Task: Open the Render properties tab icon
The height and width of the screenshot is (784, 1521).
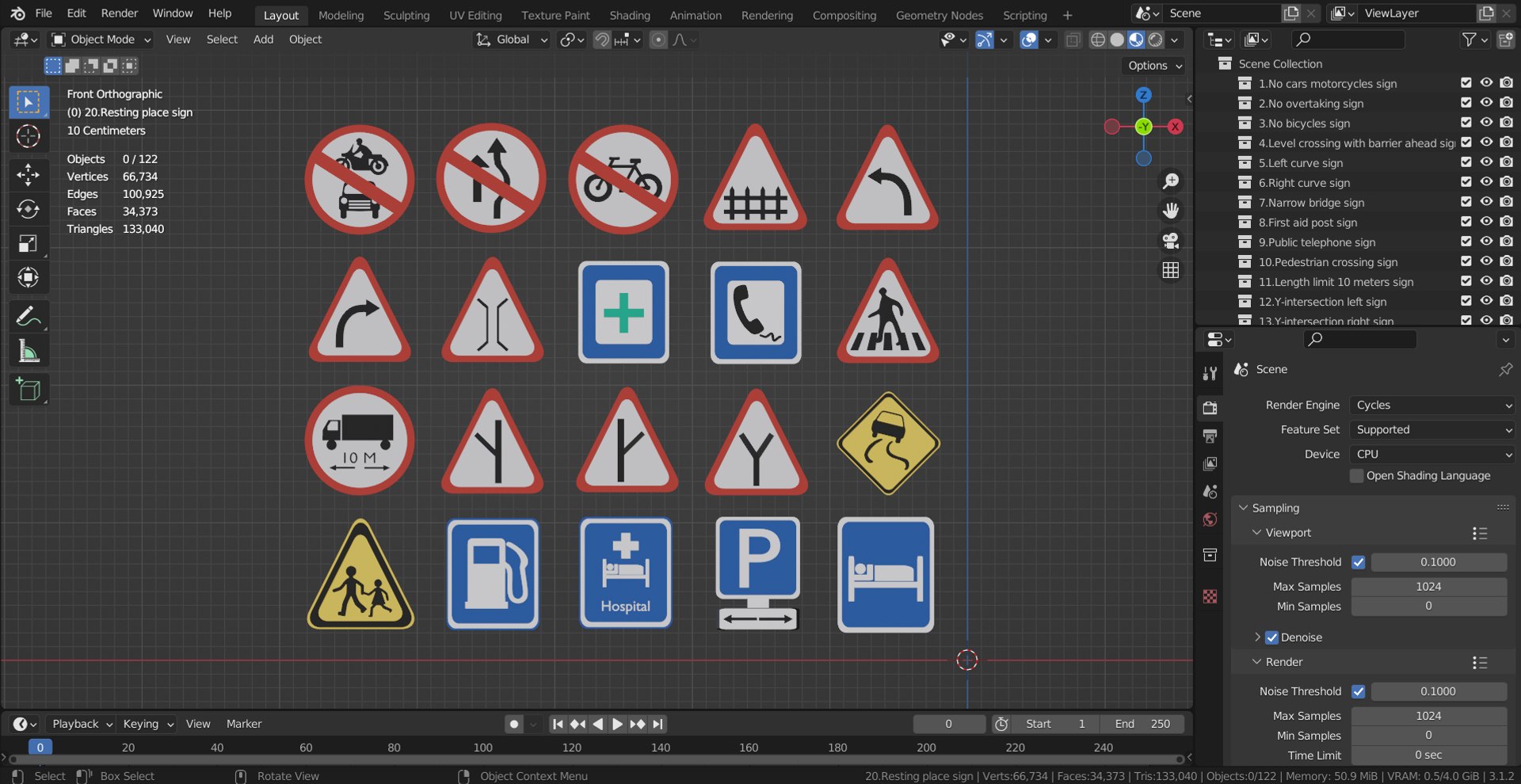Action: (1210, 408)
